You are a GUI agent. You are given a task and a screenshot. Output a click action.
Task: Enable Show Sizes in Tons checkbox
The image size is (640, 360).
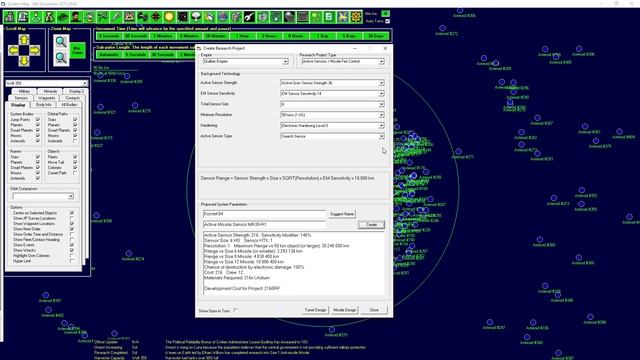(236, 311)
